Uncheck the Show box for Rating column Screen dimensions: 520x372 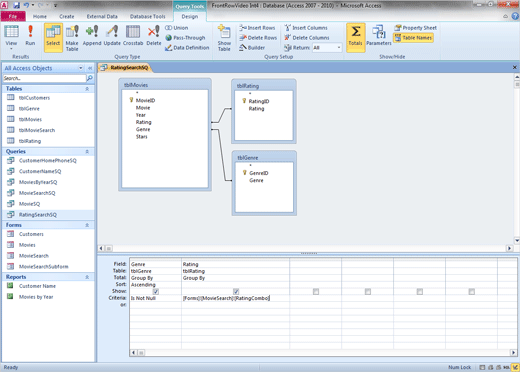(x=236, y=292)
